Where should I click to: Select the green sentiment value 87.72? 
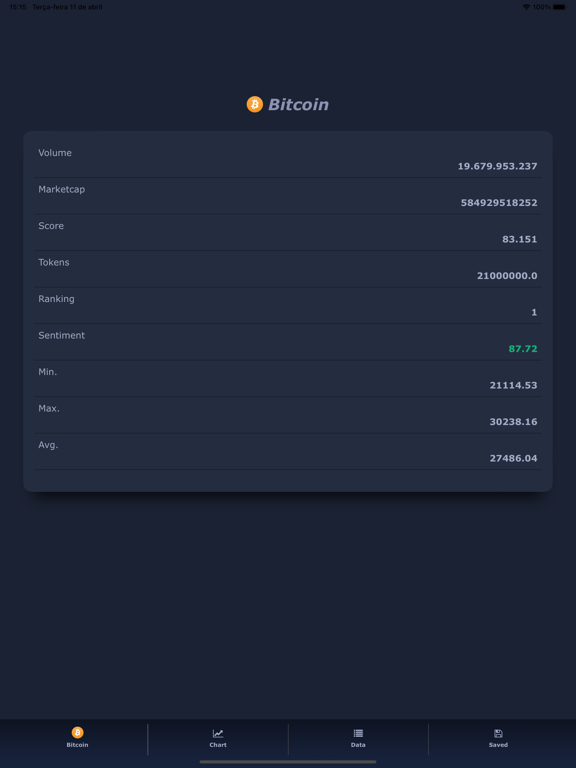coord(523,349)
